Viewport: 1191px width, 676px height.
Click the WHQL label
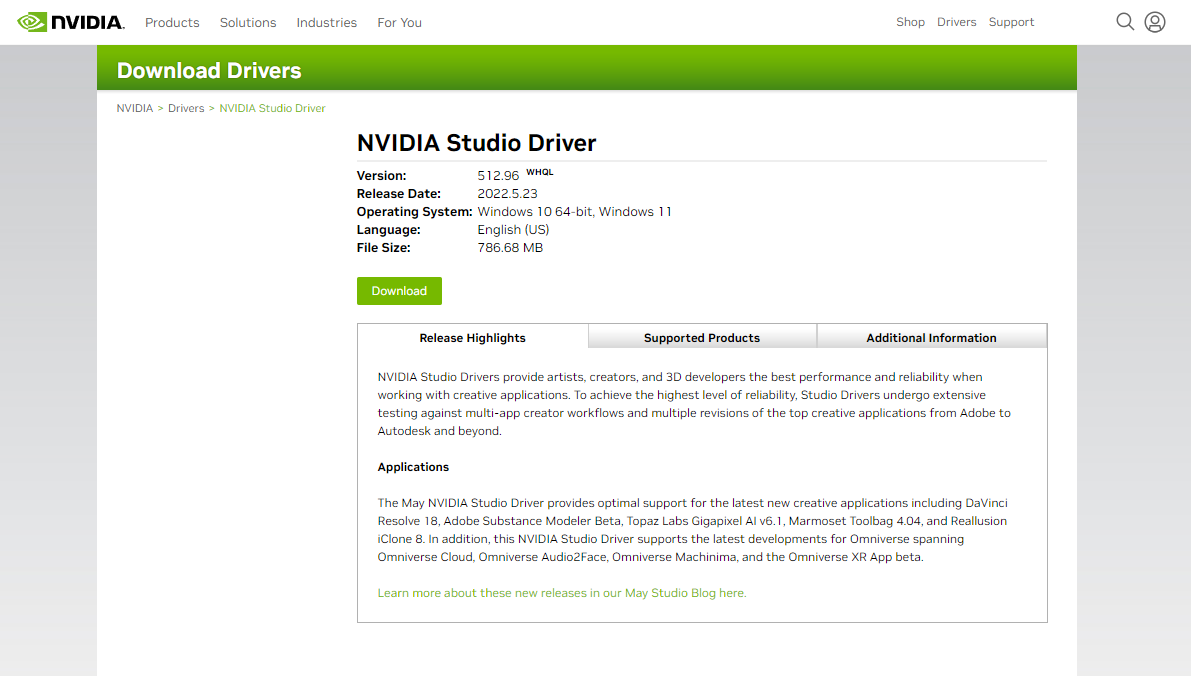pyautogui.click(x=540, y=172)
